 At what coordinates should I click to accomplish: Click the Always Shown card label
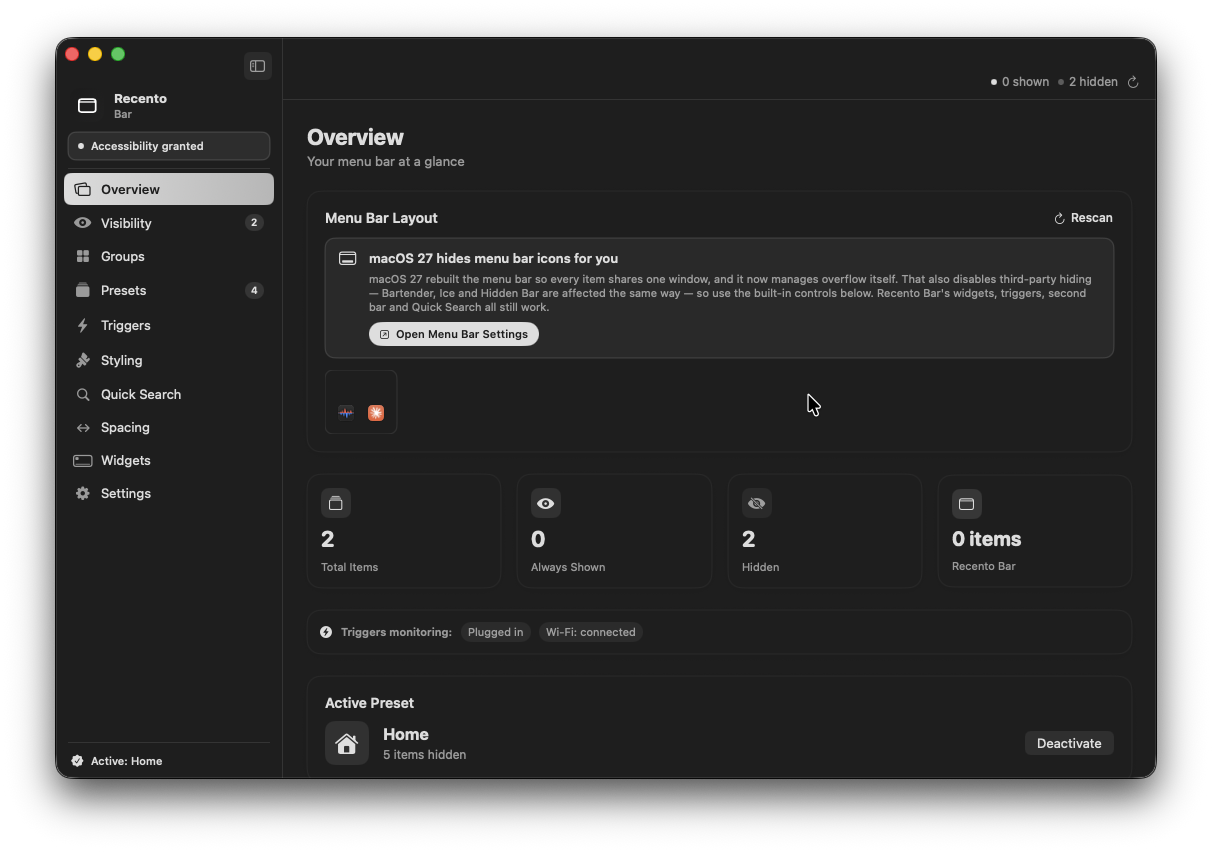pyautogui.click(x=568, y=567)
